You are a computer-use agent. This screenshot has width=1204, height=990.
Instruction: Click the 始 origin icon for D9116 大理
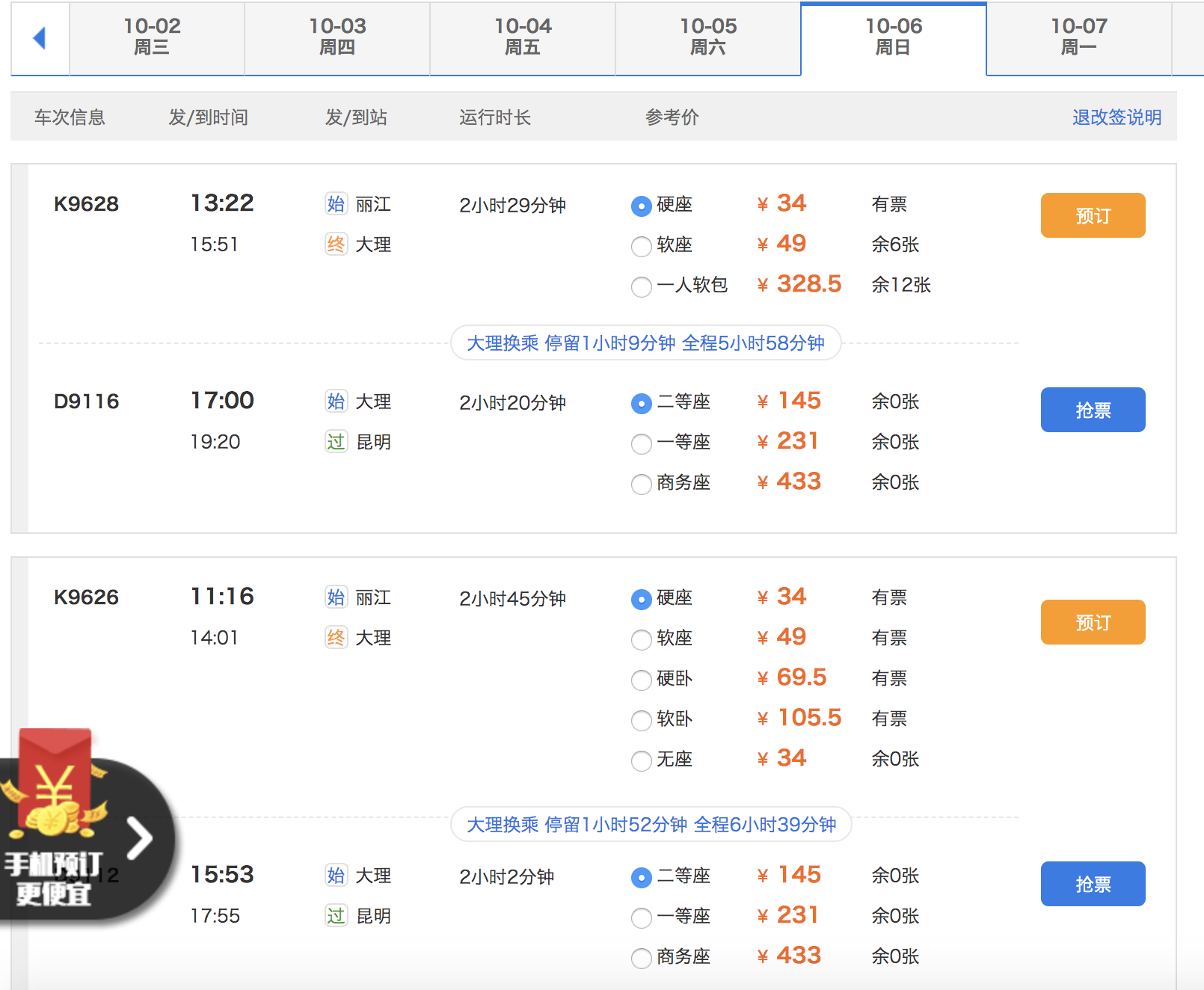click(336, 402)
